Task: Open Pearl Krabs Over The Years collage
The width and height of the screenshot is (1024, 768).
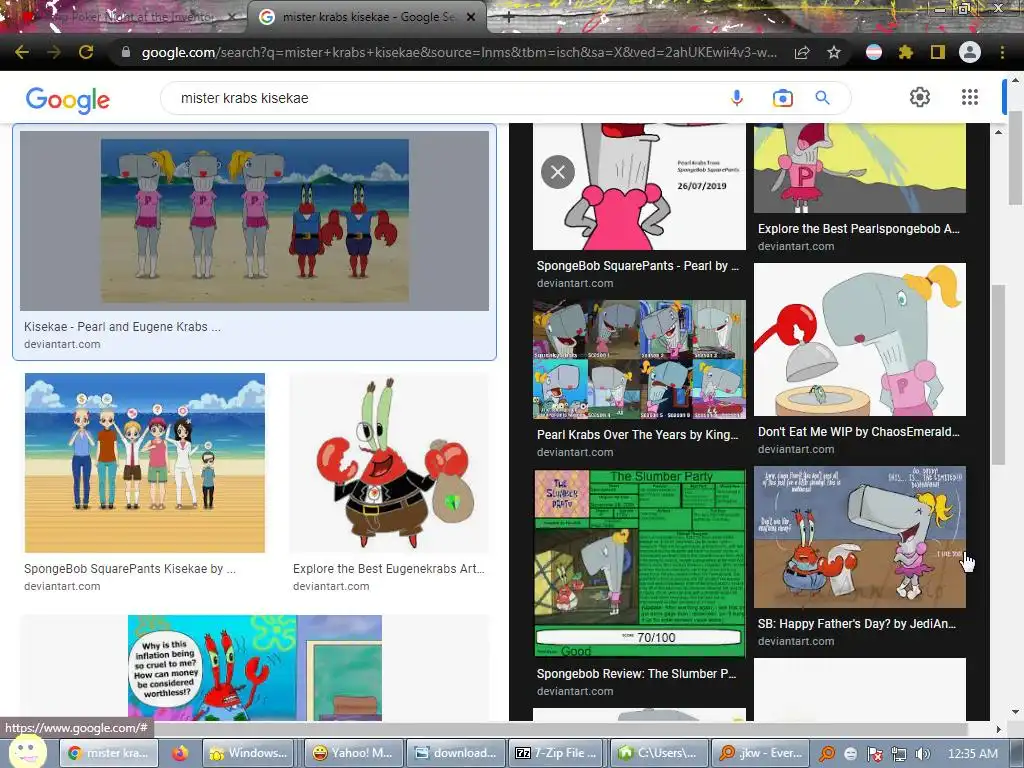Action: (639, 359)
